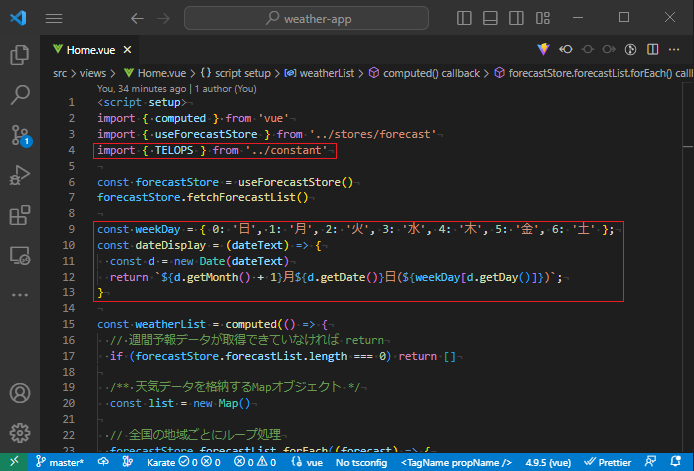Screen dimensions: 694x471
Task: Close the Home.vue tab
Action: tap(127, 50)
